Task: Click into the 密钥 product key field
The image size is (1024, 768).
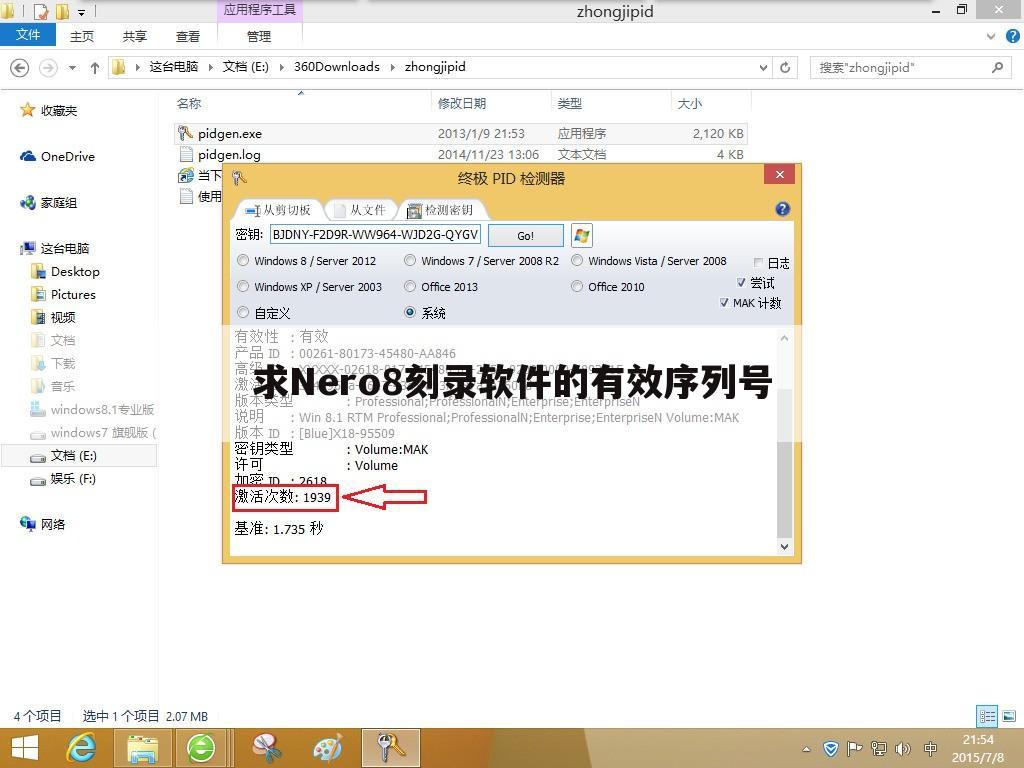Action: pos(376,234)
